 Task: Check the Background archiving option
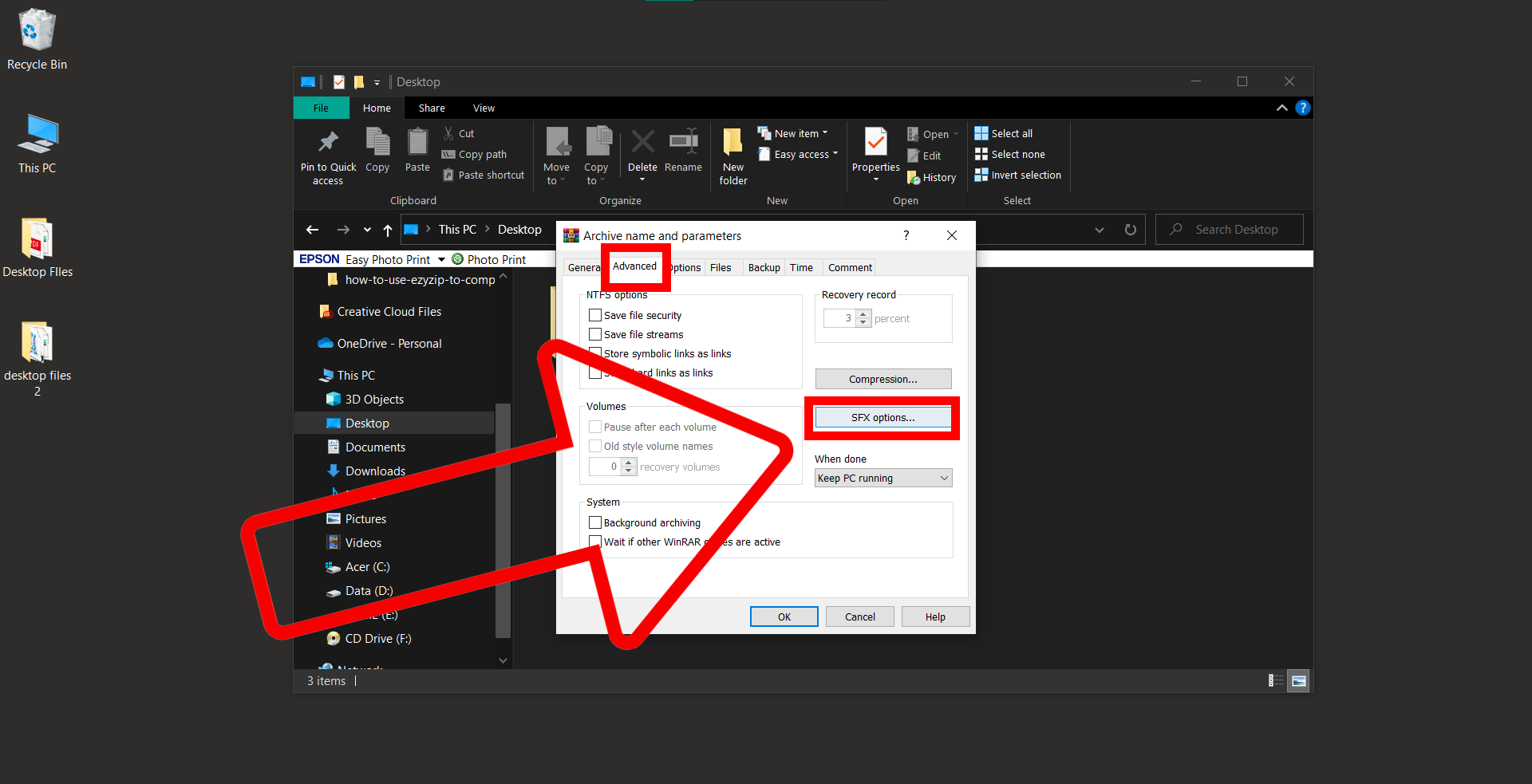(x=594, y=522)
